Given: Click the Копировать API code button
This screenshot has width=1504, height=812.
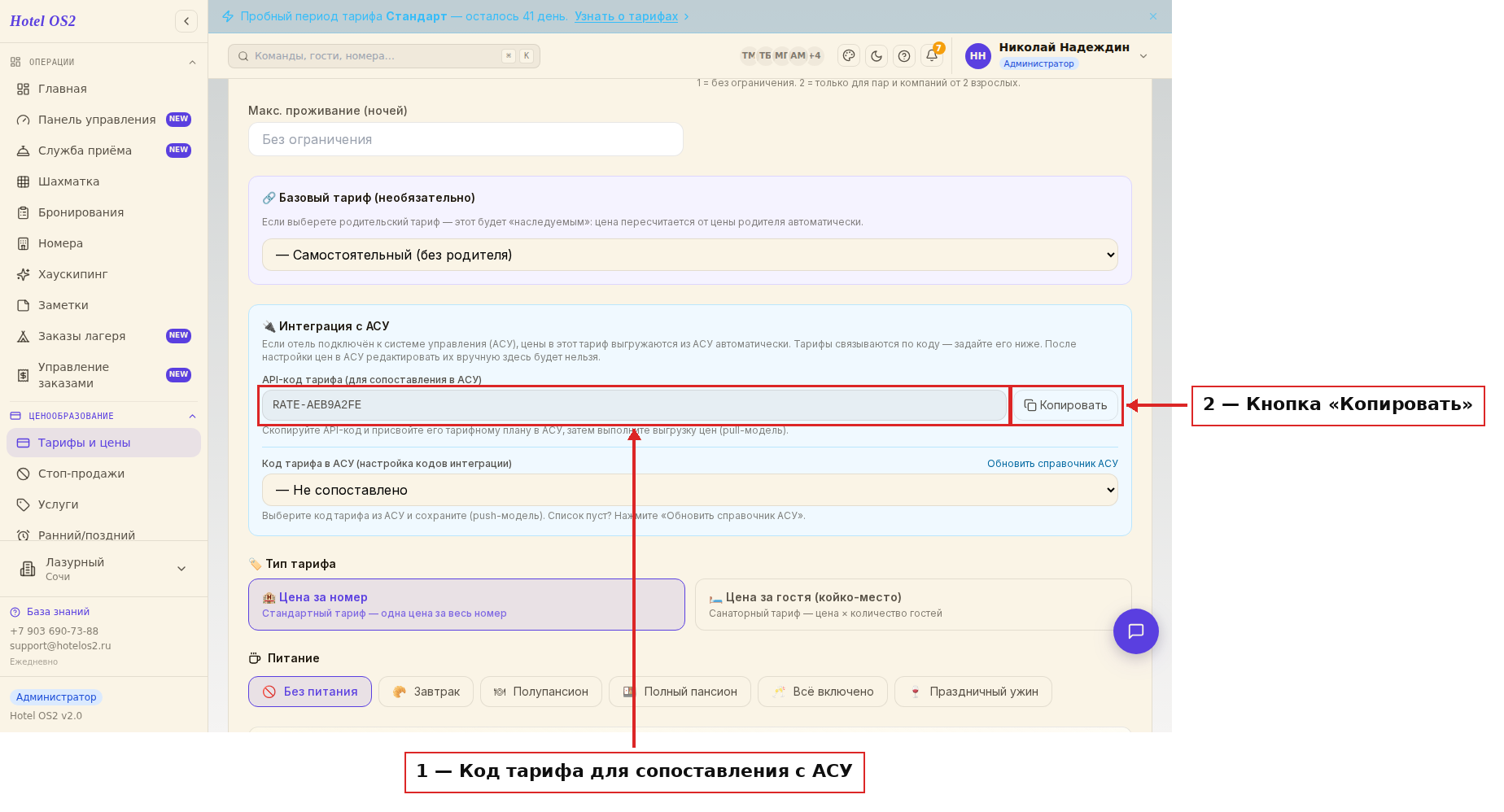Looking at the screenshot, I should (x=1065, y=405).
